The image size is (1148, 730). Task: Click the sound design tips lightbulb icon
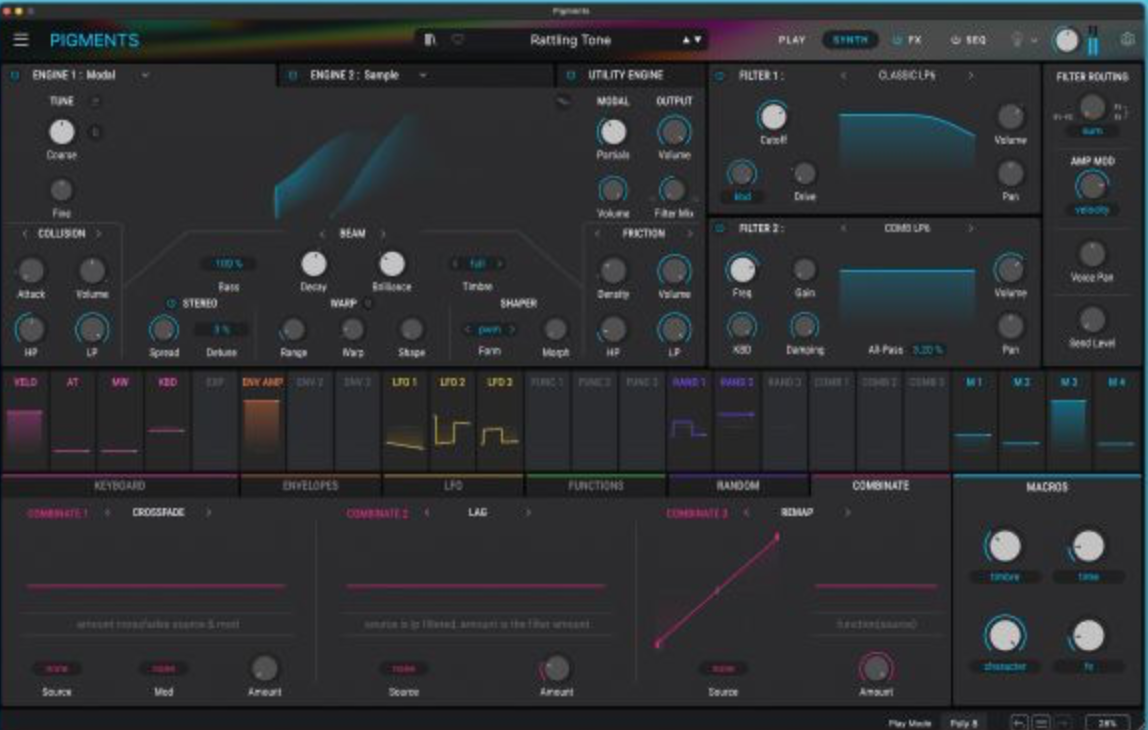[x=1016, y=40]
